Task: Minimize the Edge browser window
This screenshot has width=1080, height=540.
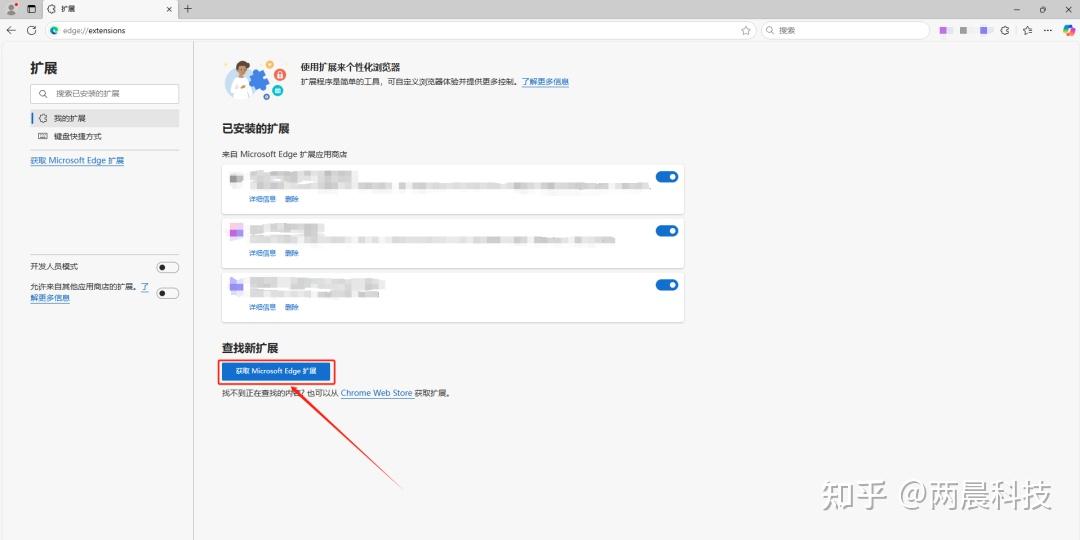Action: point(1018,9)
